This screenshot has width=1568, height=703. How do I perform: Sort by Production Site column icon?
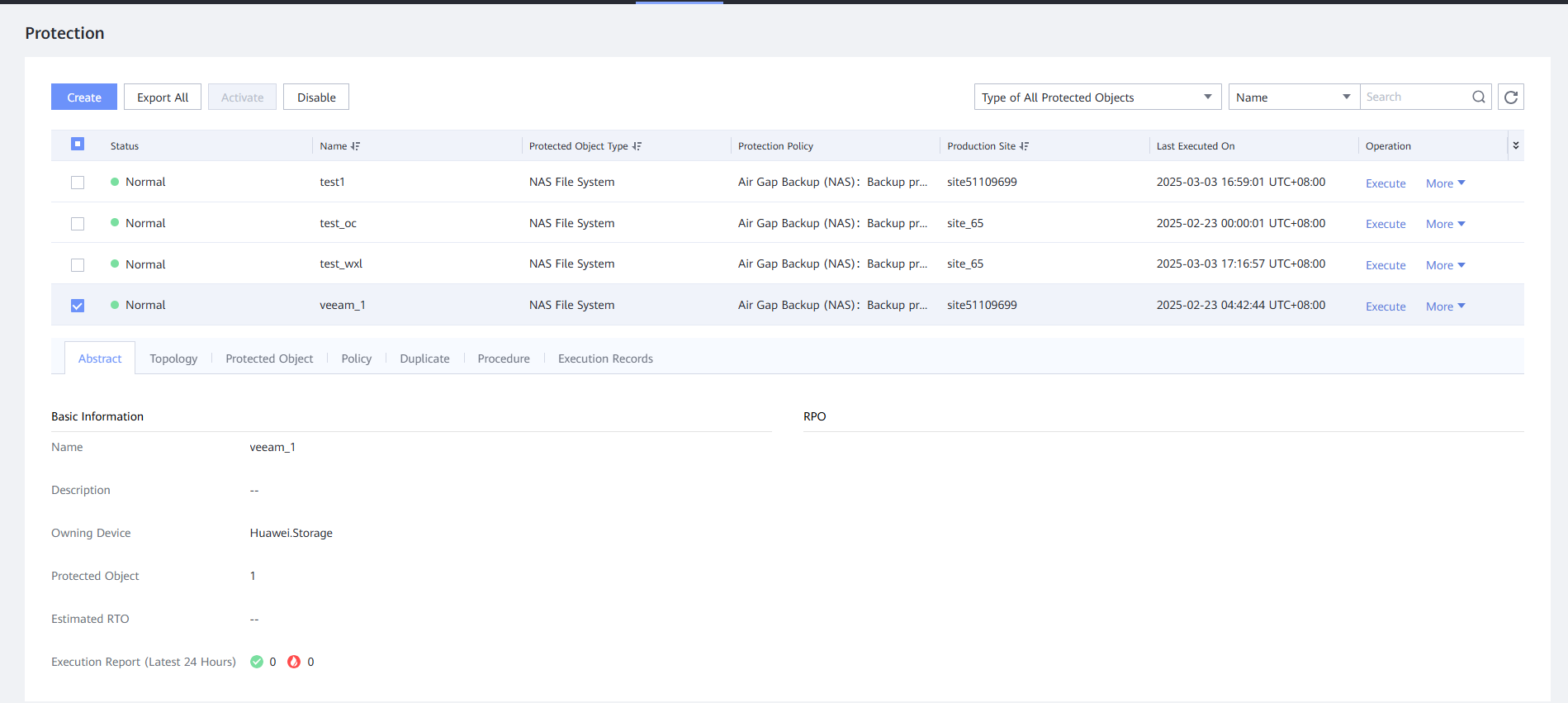[1024, 146]
